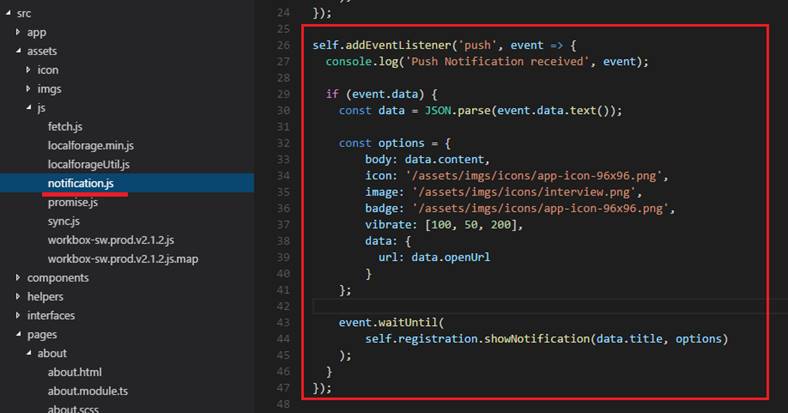Expand the components folder arrow
This screenshot has height=413, width=788.
18,277
